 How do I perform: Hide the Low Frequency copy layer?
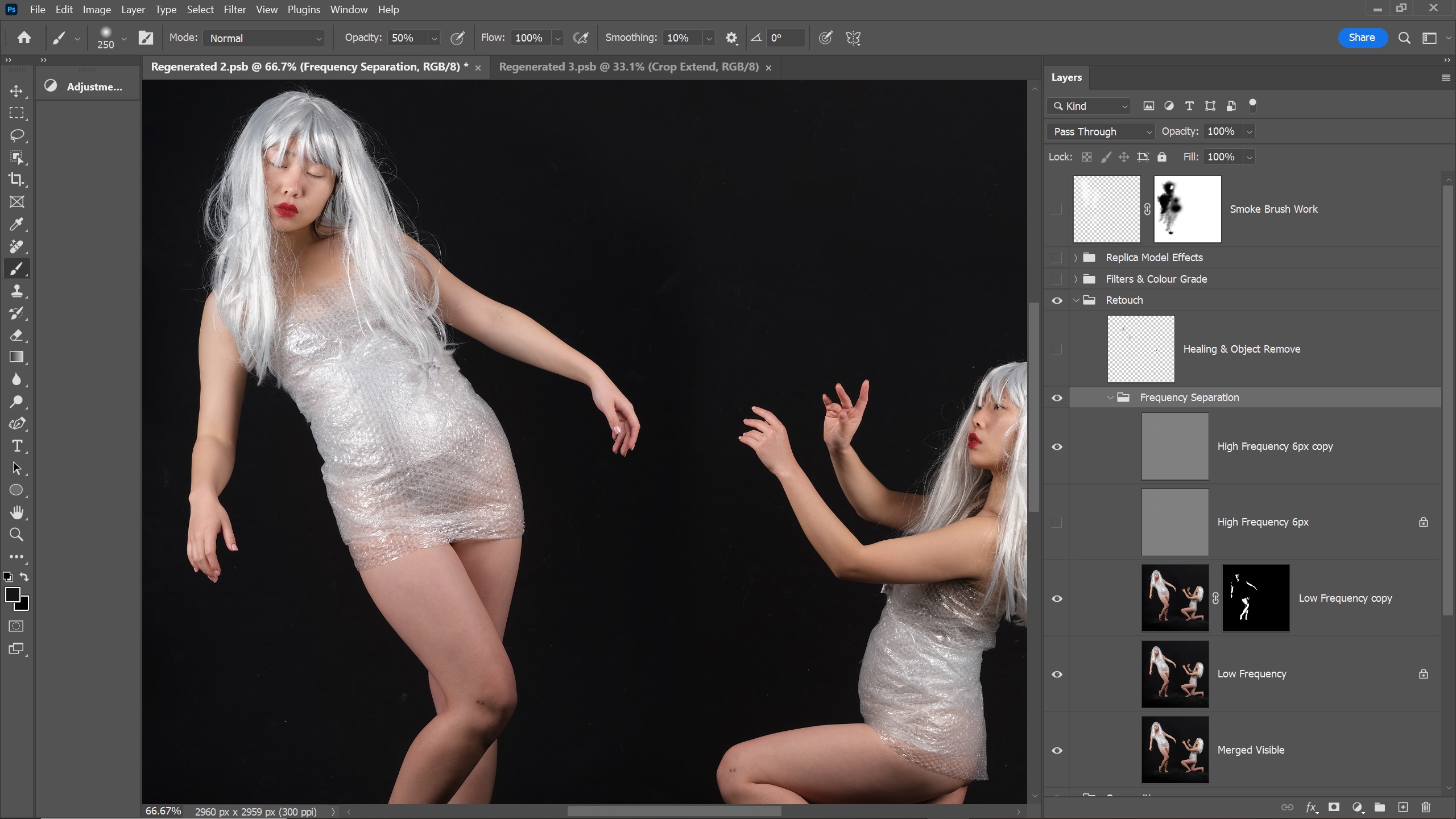click(1057, 598)
